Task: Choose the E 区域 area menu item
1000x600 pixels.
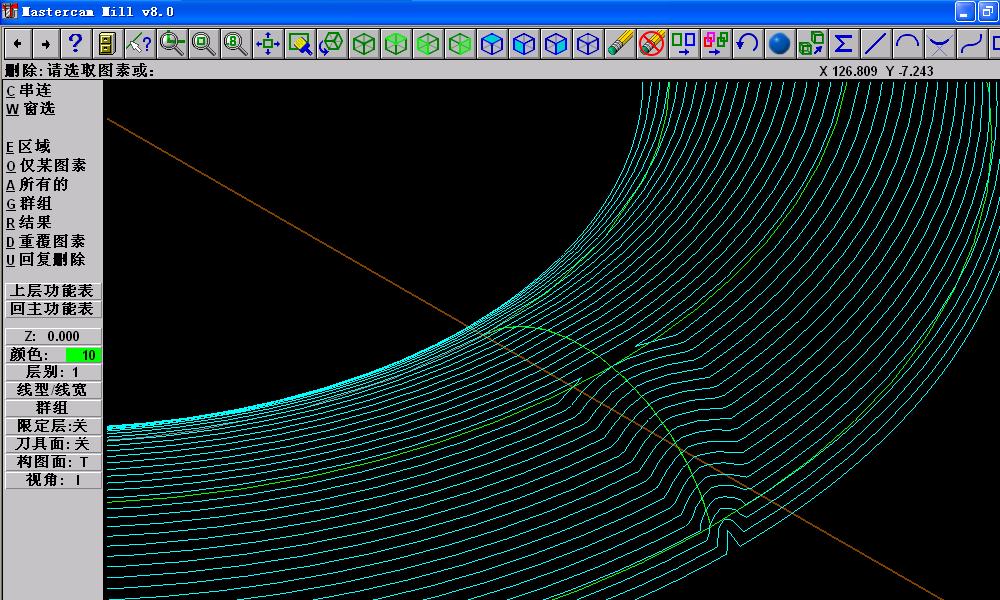Action: (x=28, y=147)
